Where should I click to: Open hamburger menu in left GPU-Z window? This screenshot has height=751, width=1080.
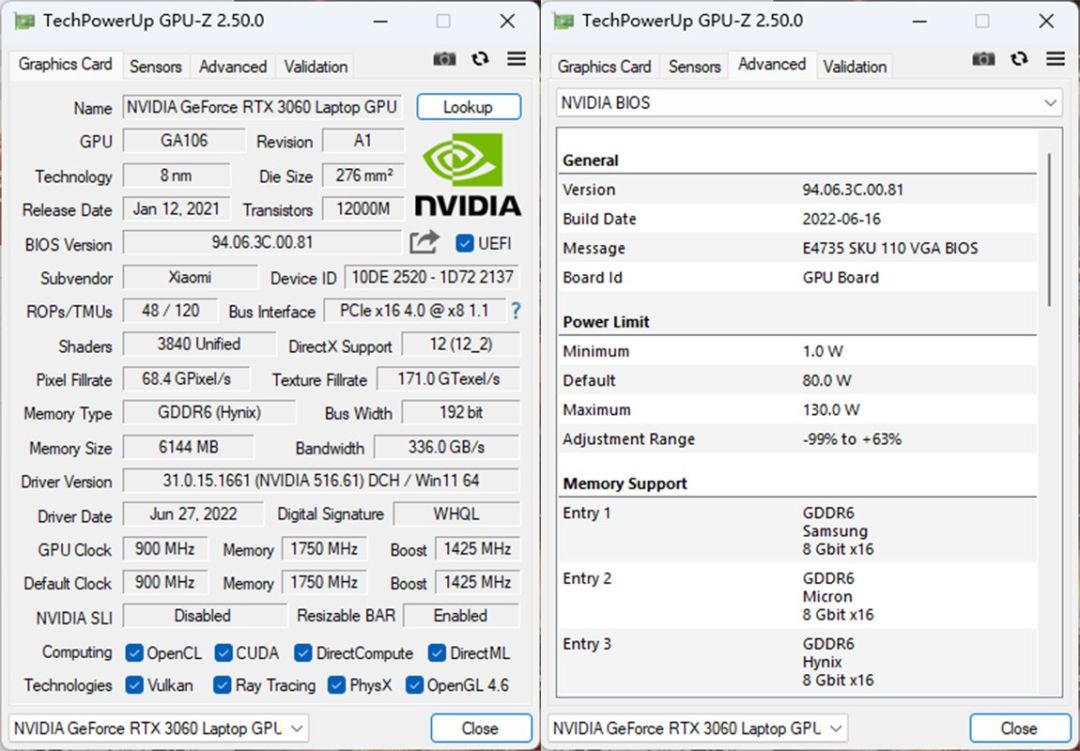click(x=517, y=59)
